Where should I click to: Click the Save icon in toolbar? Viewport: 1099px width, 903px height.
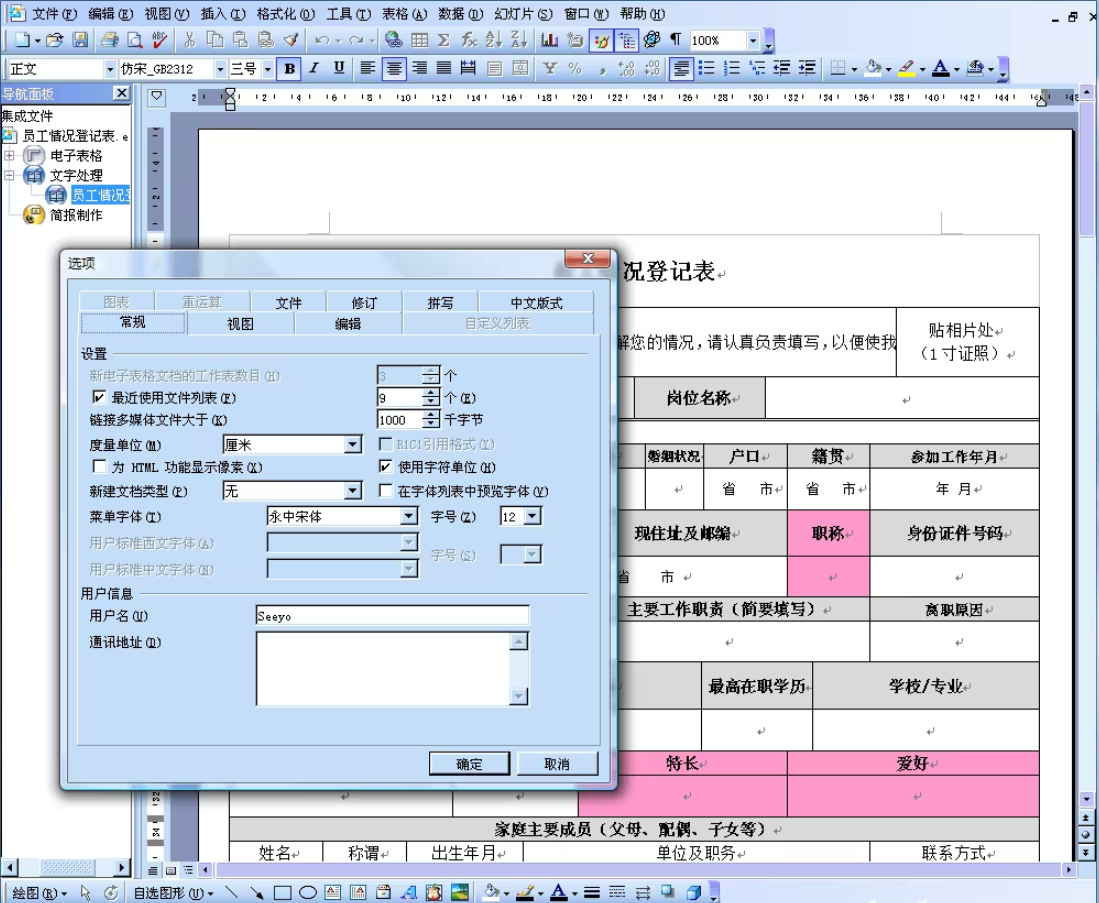80,40
